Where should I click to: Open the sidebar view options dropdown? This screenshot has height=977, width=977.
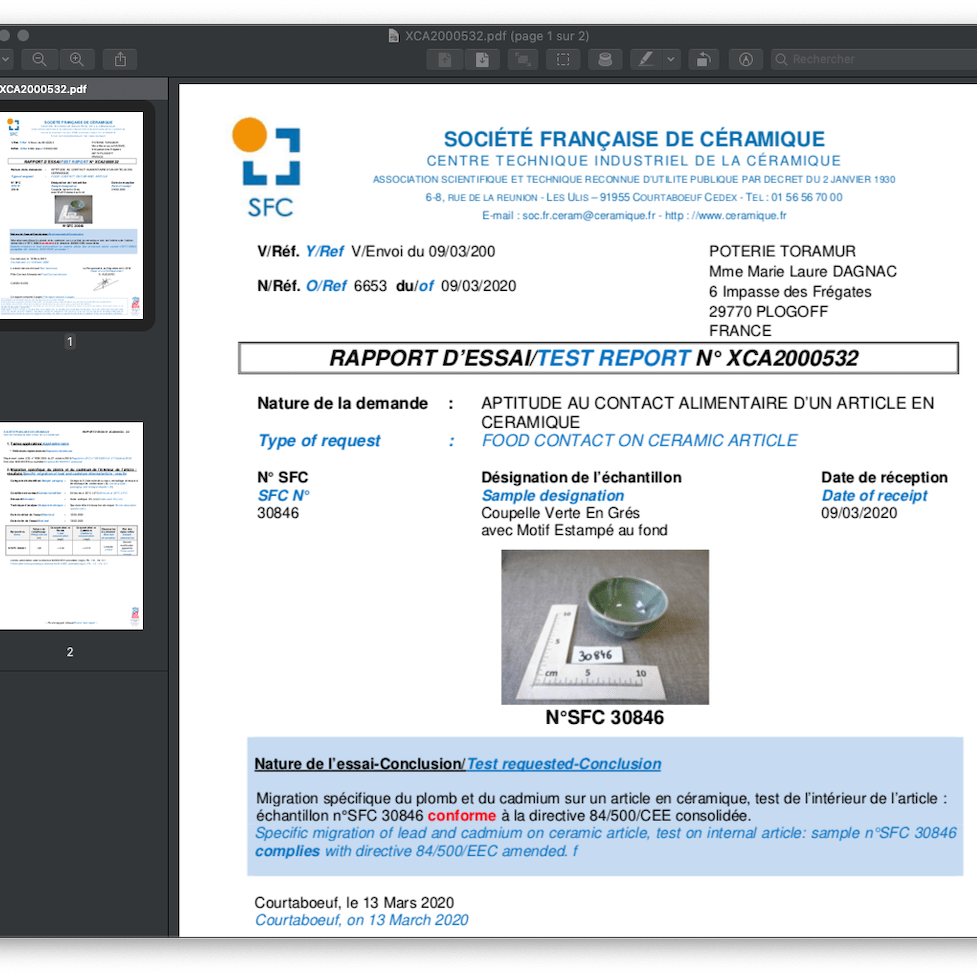coord(5,59)
